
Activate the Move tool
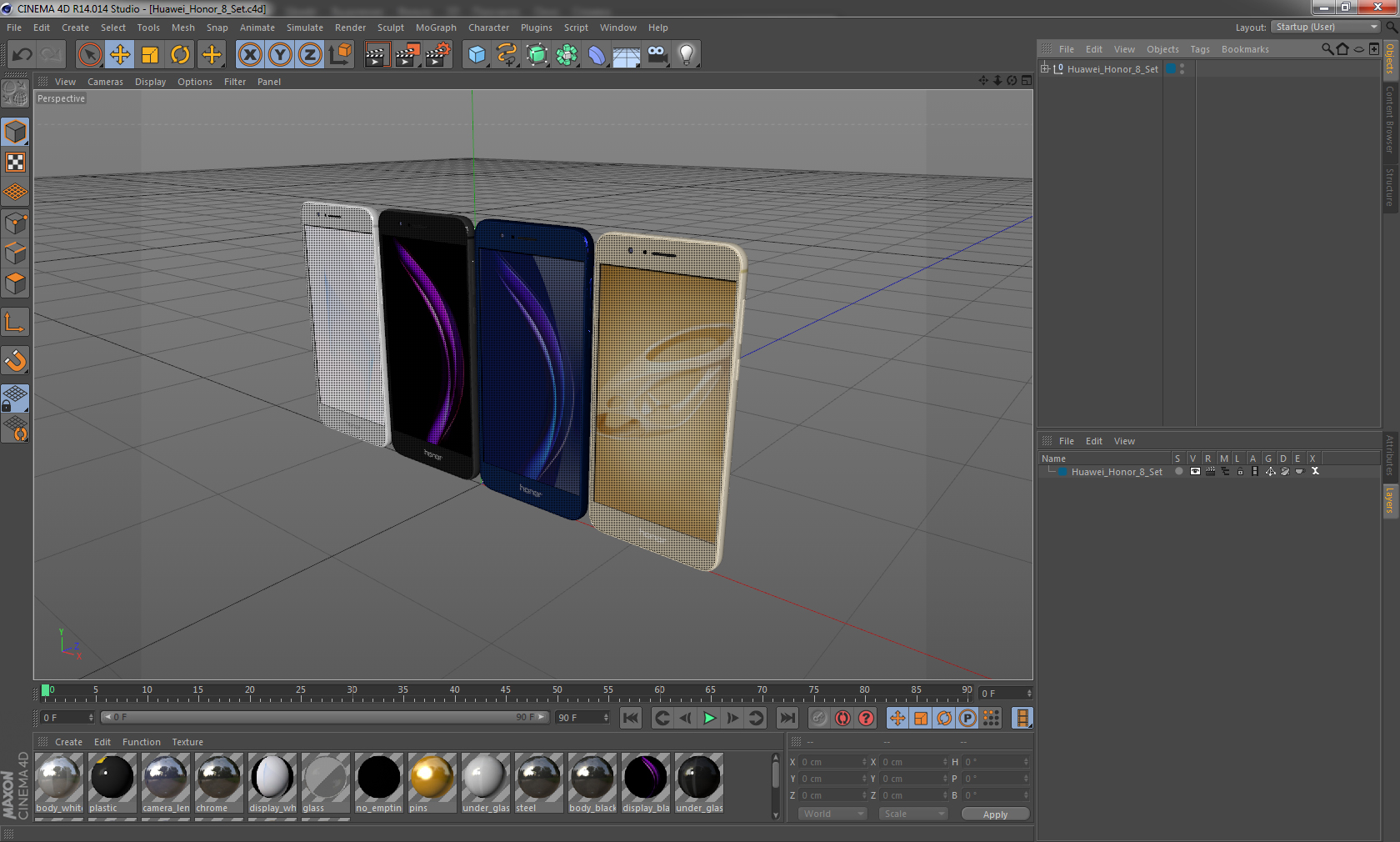[120, 55]
